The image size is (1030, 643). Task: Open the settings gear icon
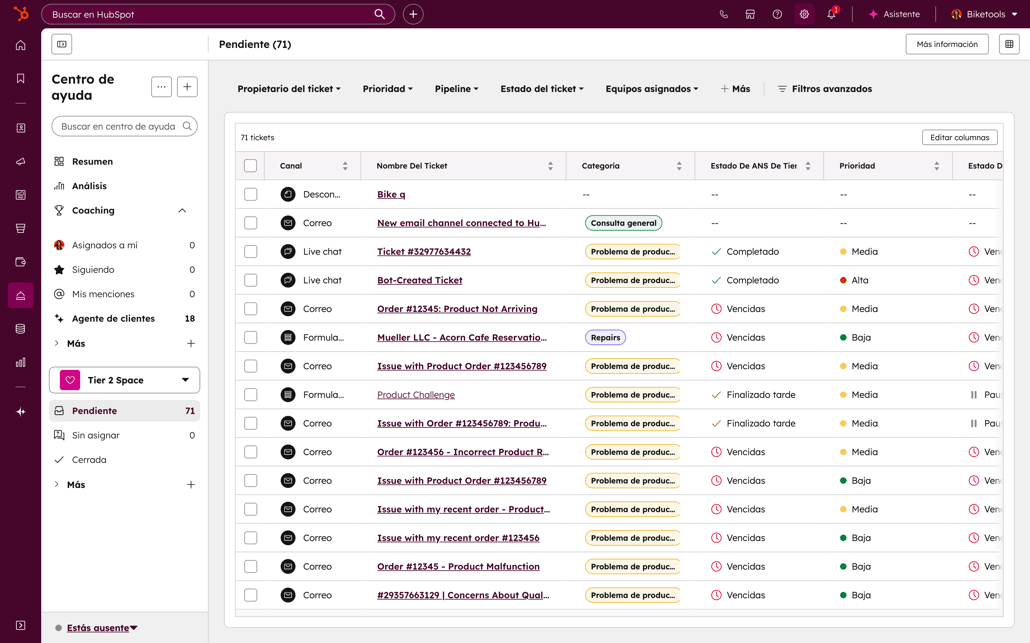[804, 15]
